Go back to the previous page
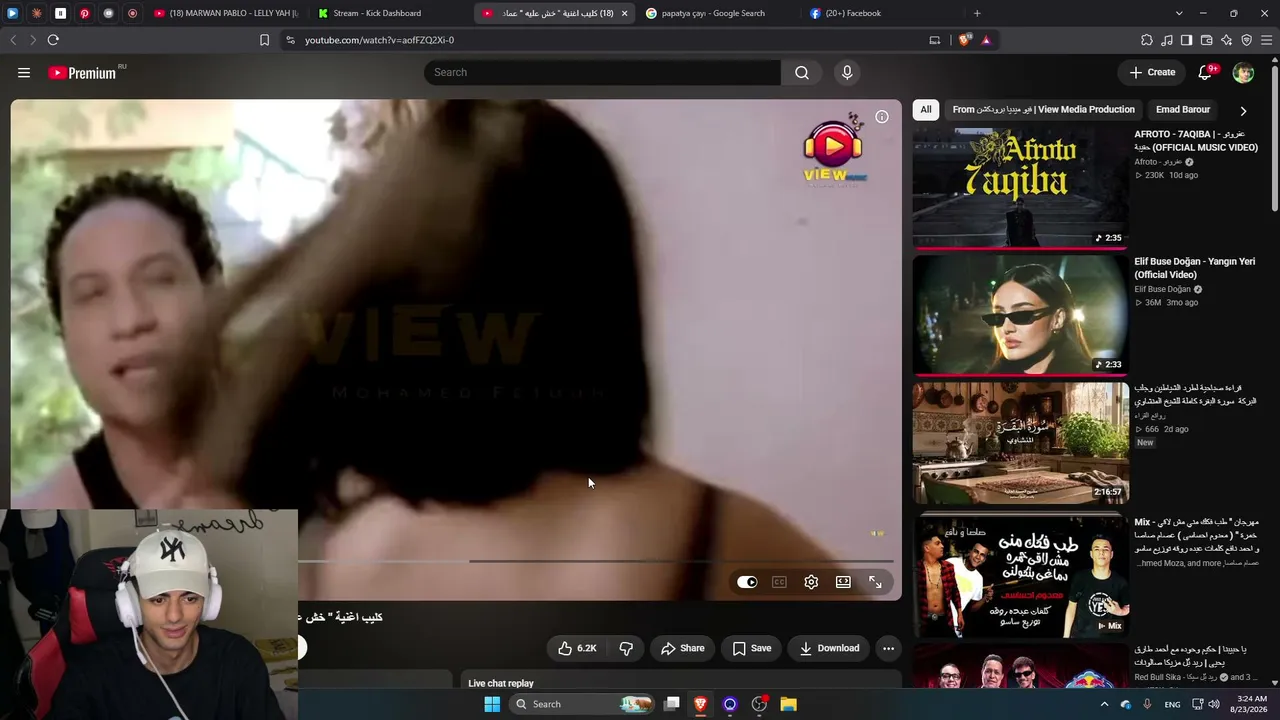Screen dimensions: 1280x720 tap(13, 40)
